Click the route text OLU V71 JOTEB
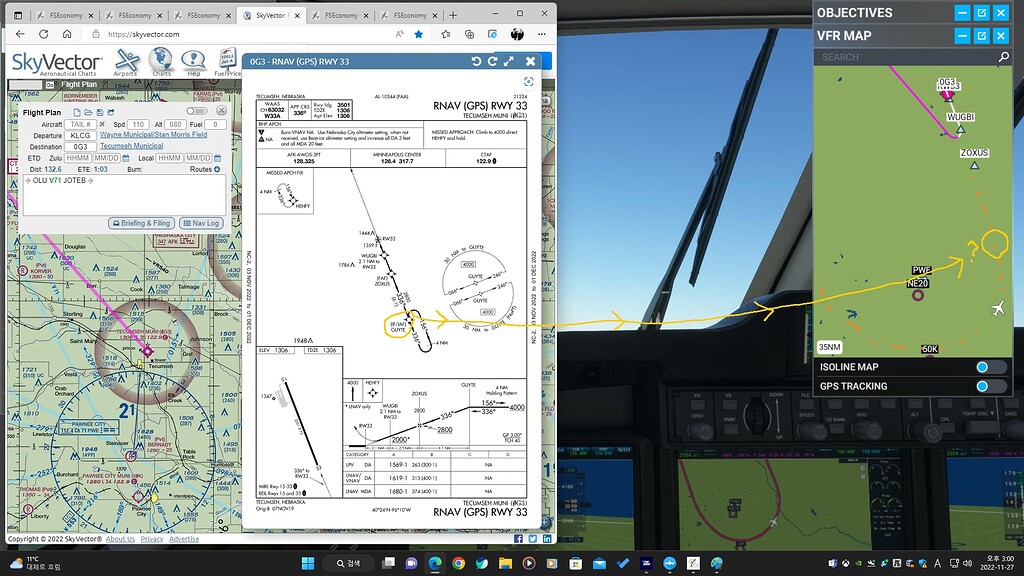The width and height of the screenshot is (1024, 576). click(59, 180)
